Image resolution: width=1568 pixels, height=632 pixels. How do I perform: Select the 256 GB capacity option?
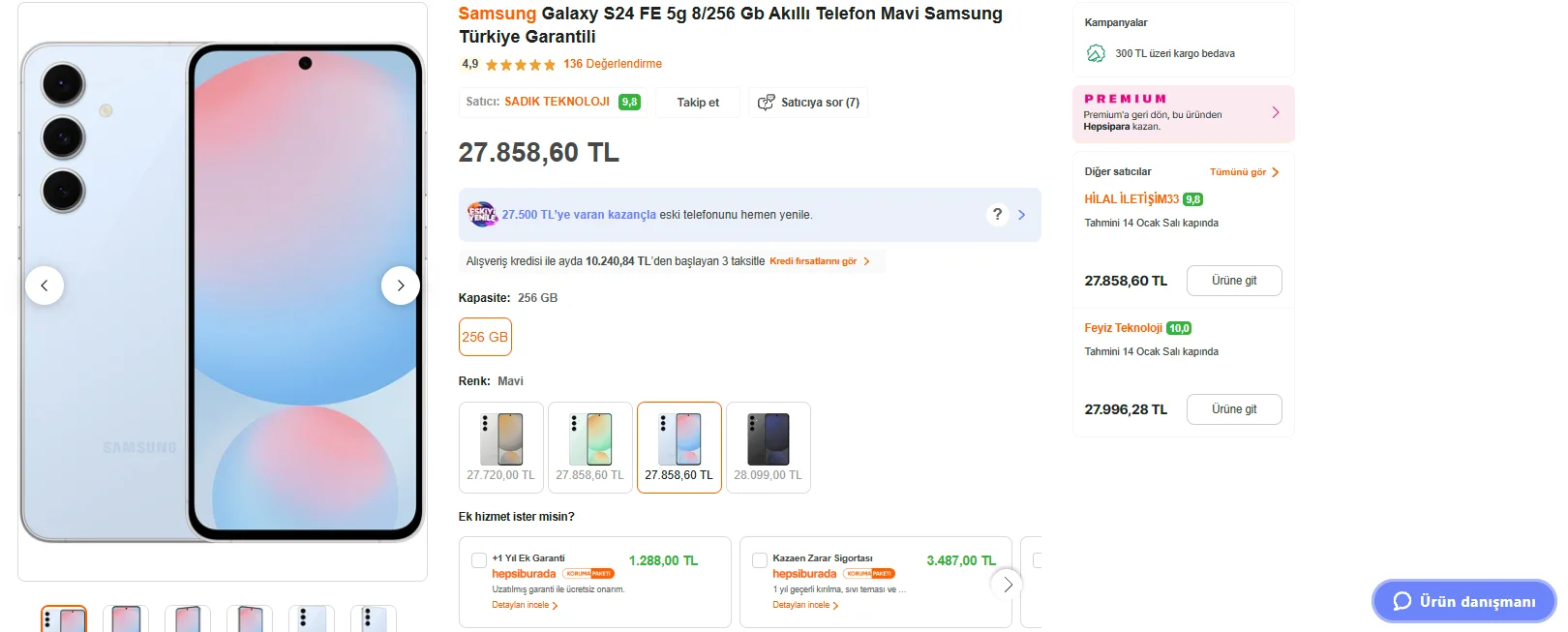coord(485,337)
